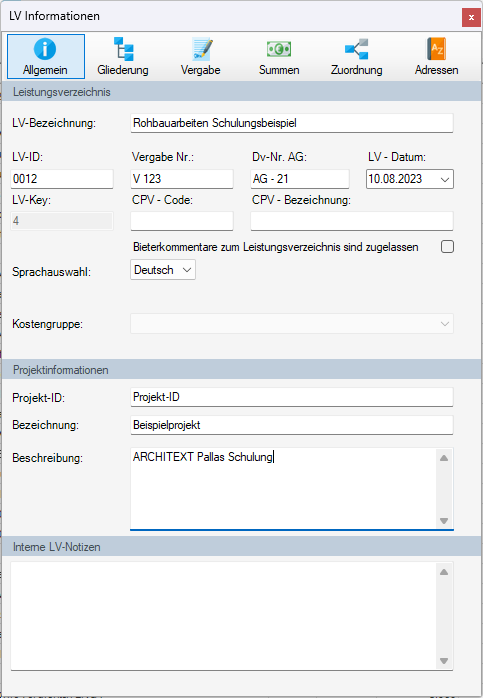Click Beschreibung scrollbar up arrow
This screenshot has height=698, width=483.
pyautogui.click(x=444, y=458)
